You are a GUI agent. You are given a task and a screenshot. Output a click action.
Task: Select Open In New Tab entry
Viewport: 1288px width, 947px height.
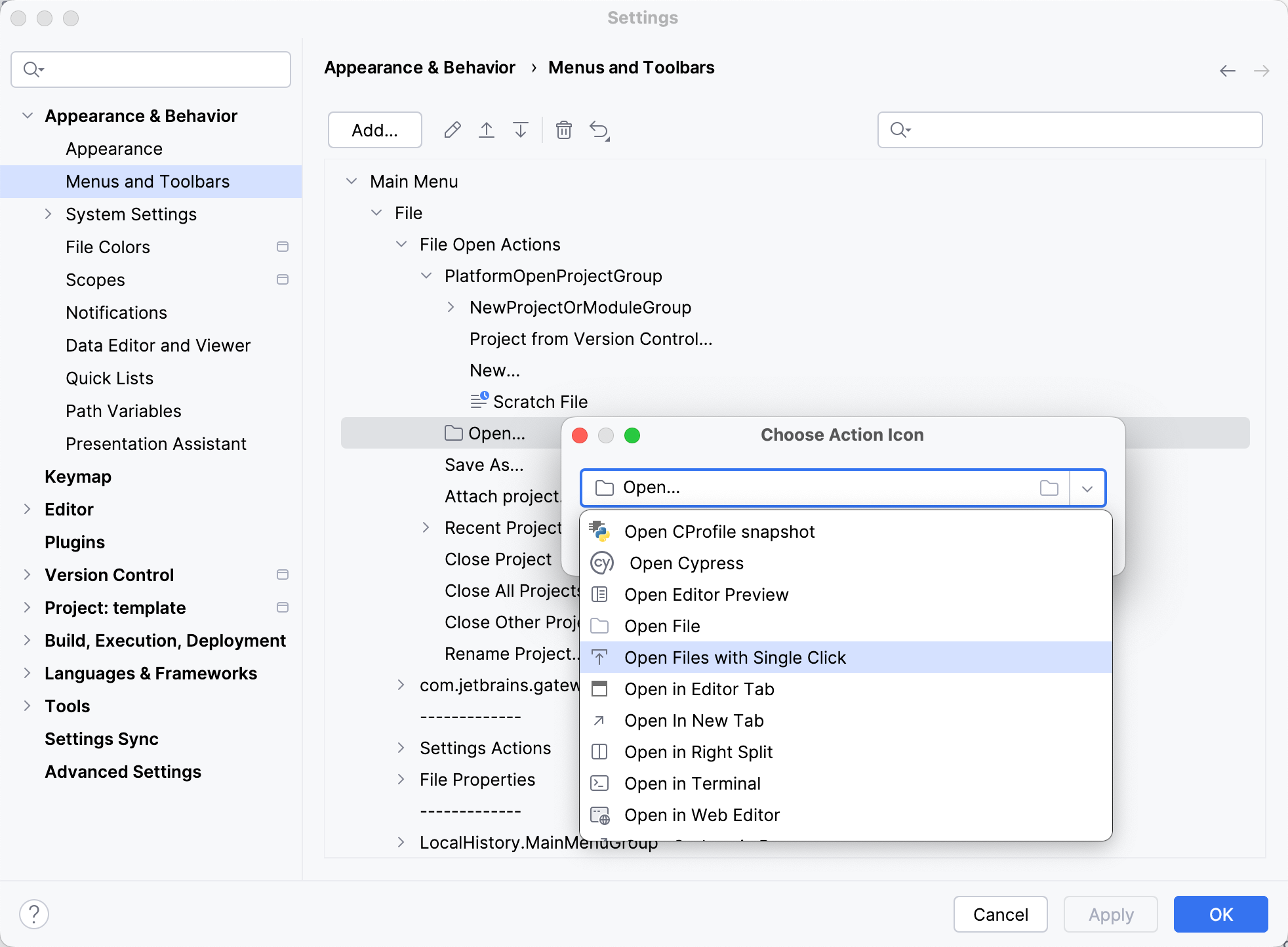pos(846,720)
